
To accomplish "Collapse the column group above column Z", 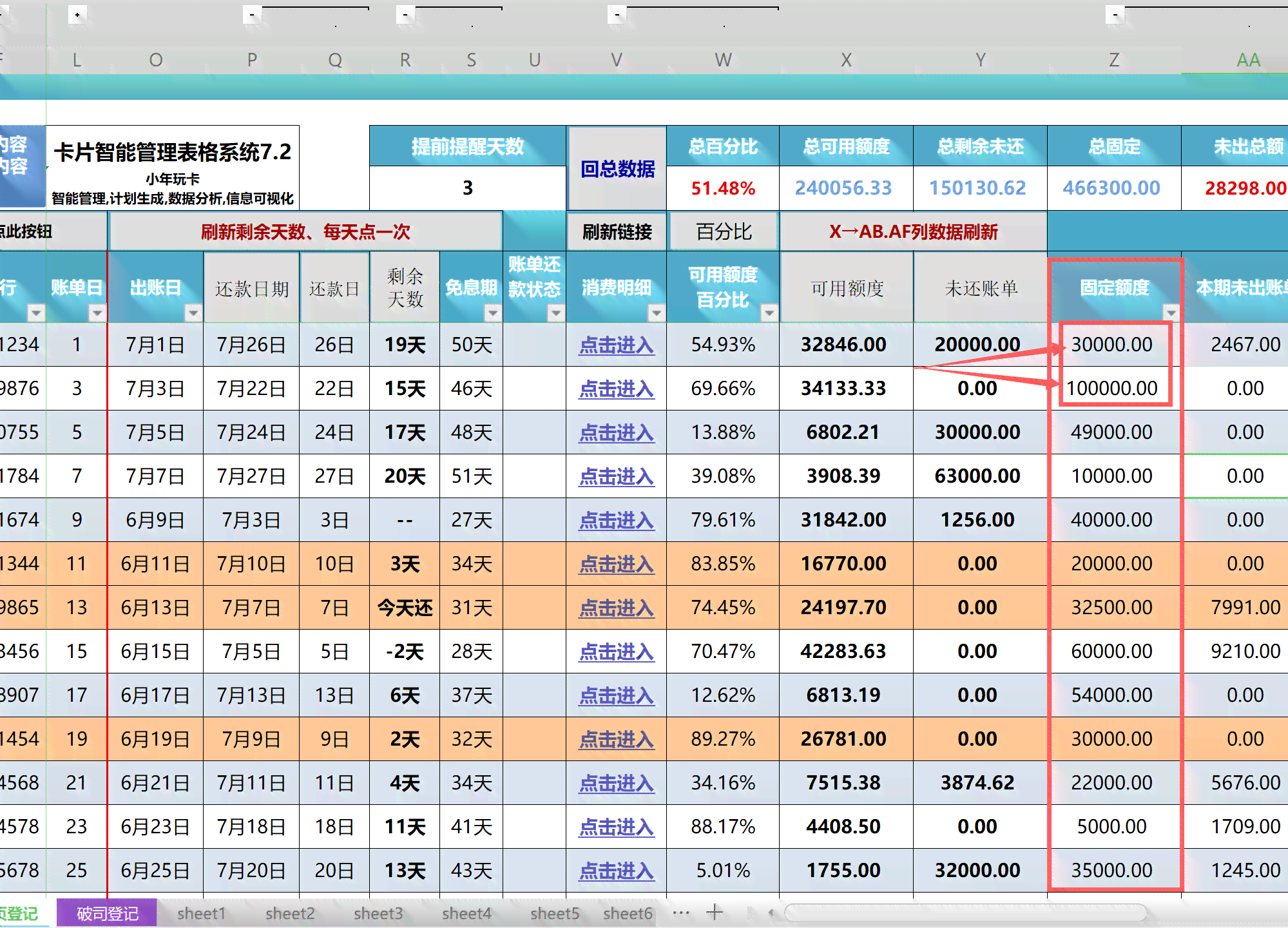I will (1115, 15).
